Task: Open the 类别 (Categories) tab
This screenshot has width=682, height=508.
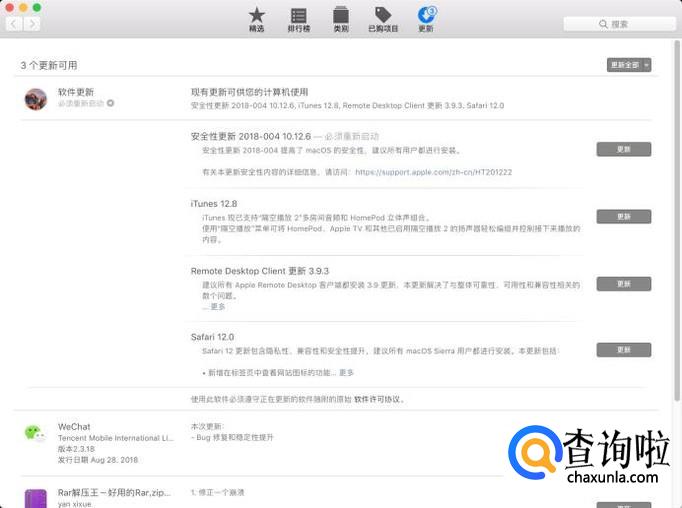Action: click(341, 20)
